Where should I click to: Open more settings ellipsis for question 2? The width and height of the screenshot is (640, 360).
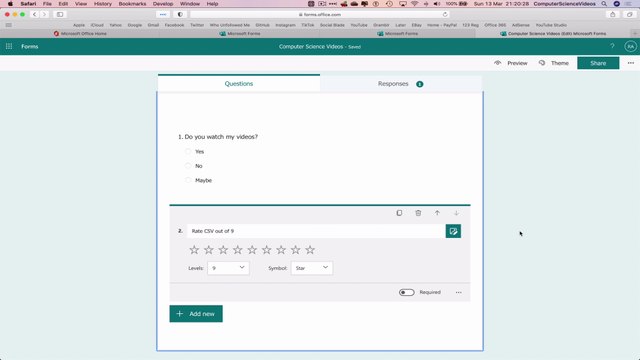pos(458,292)
